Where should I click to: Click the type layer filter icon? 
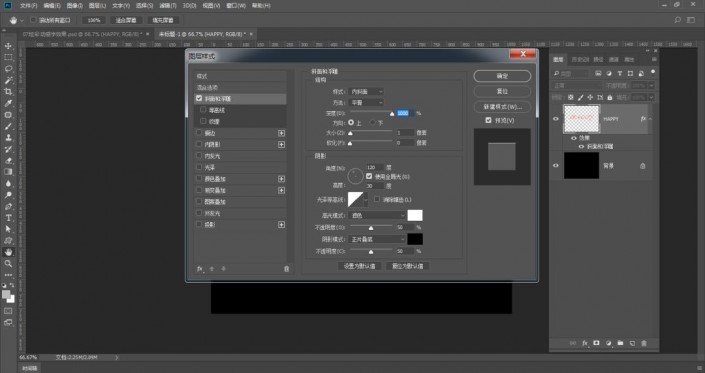pos(620,73)
